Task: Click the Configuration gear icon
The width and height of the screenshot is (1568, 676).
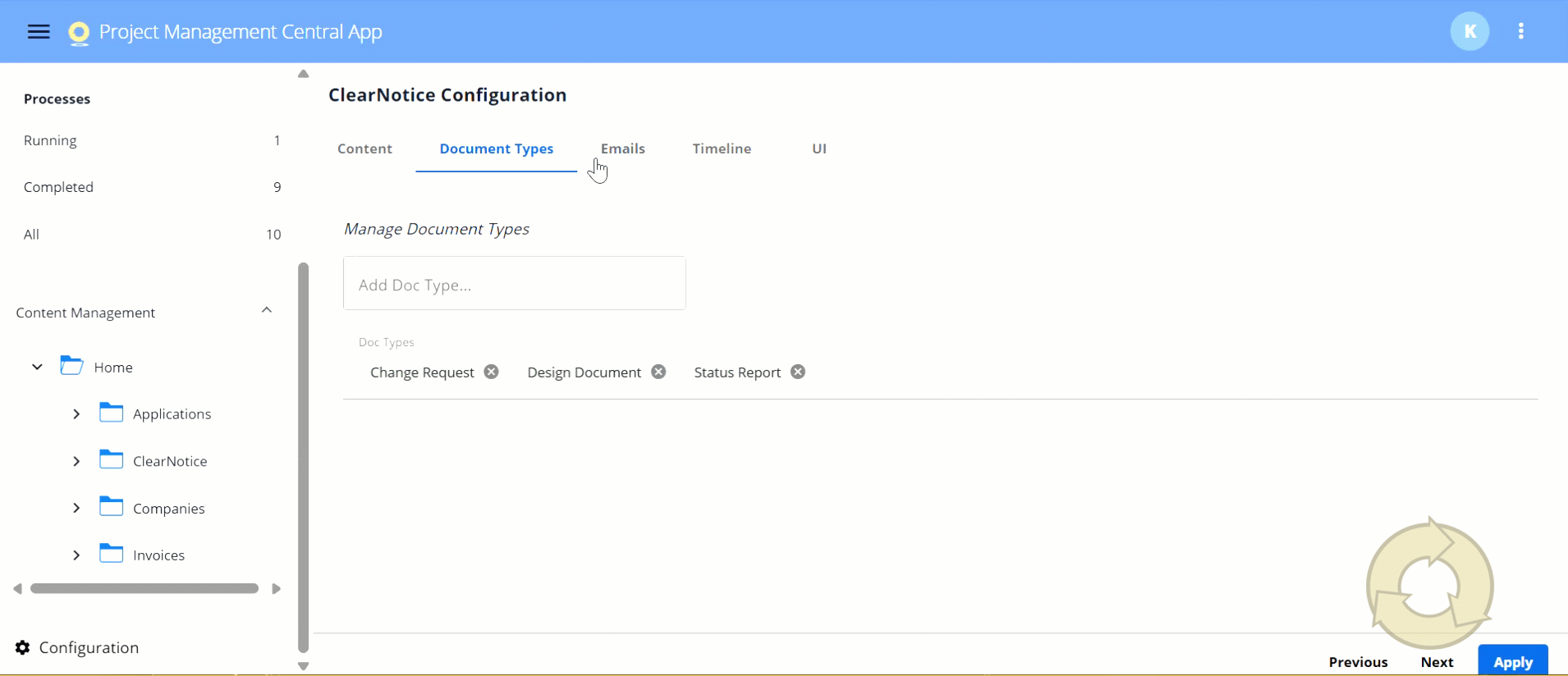Action: [x=23, y=647]
